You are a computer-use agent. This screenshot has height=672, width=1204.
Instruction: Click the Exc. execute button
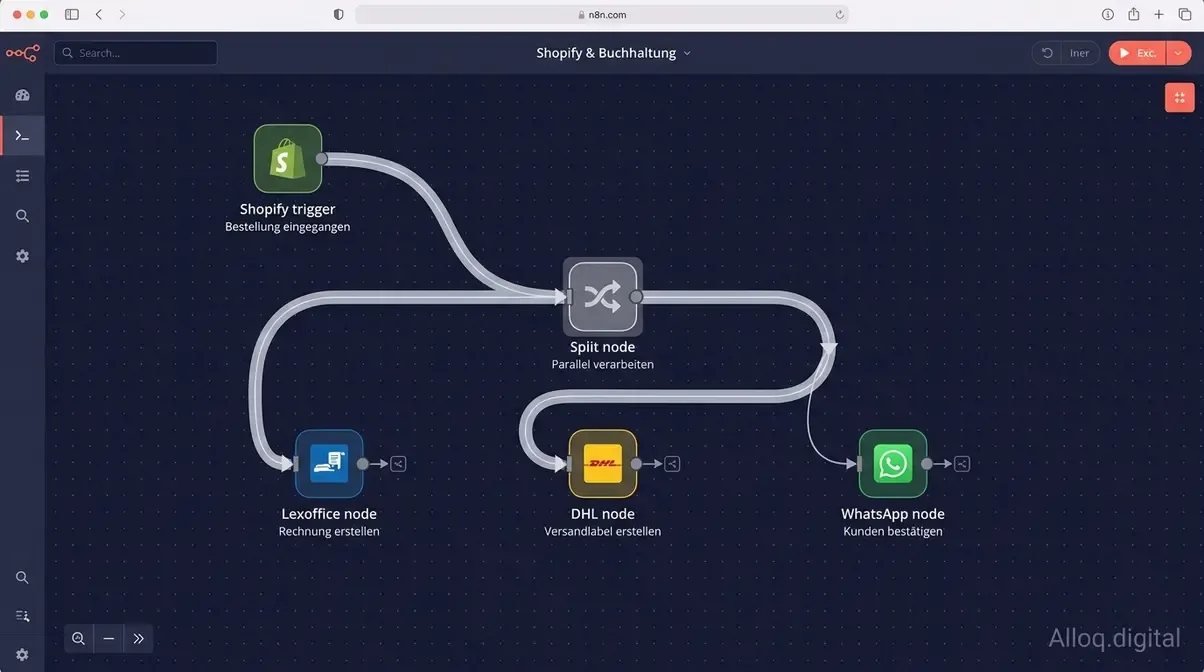click(1137, 53)
